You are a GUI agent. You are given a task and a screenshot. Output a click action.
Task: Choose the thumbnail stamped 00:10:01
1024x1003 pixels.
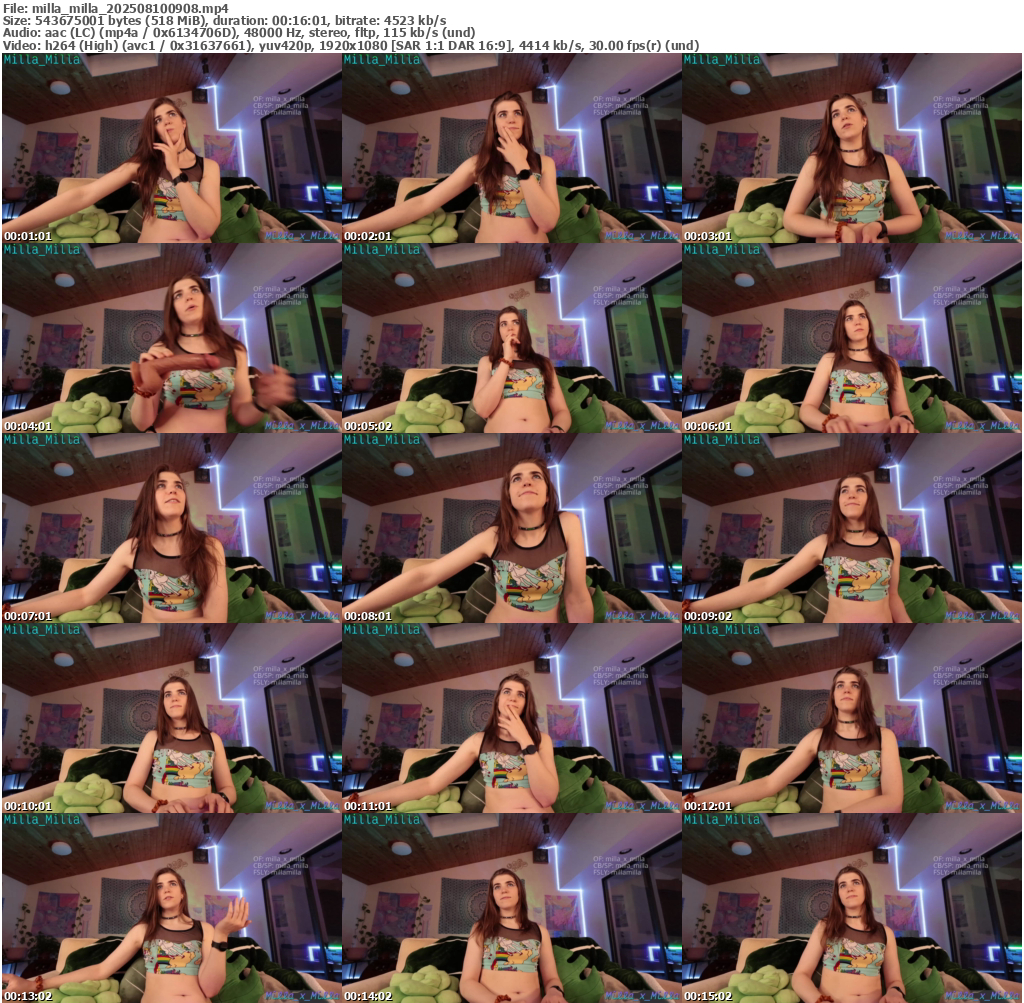(x=171, y=718)
